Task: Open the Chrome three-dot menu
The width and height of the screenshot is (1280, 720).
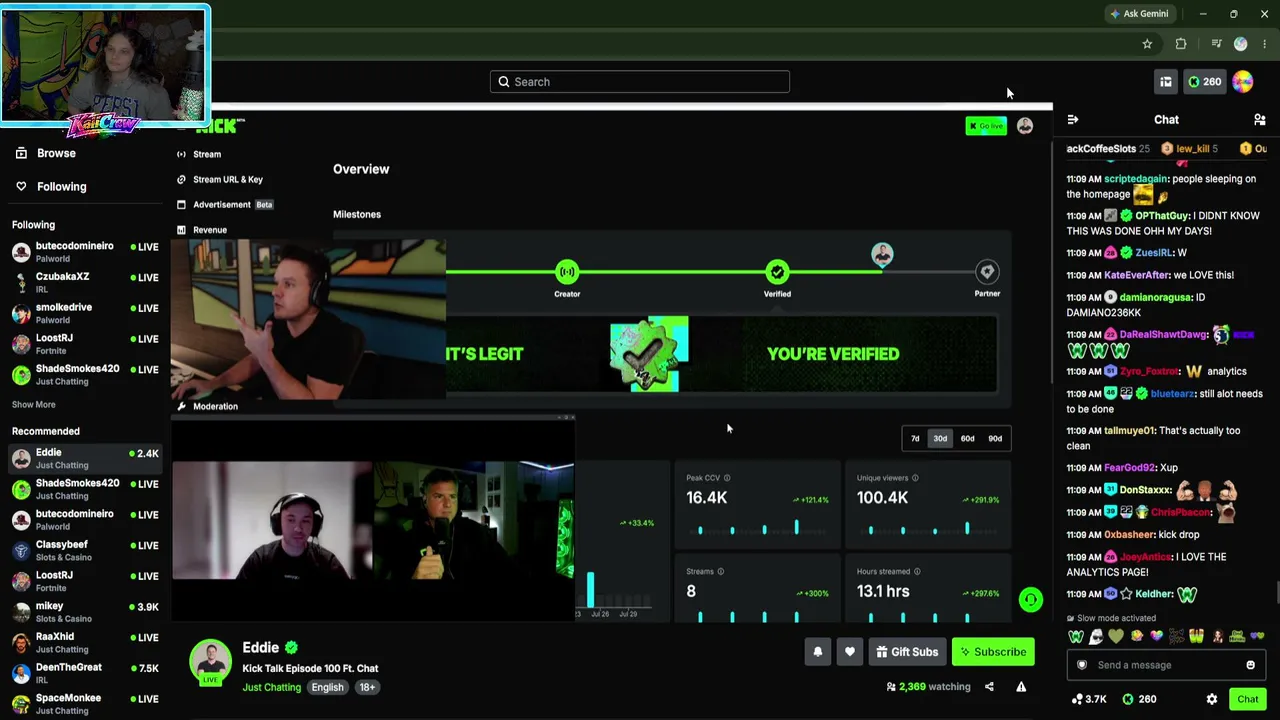Action: click(x=1265, y=44)
